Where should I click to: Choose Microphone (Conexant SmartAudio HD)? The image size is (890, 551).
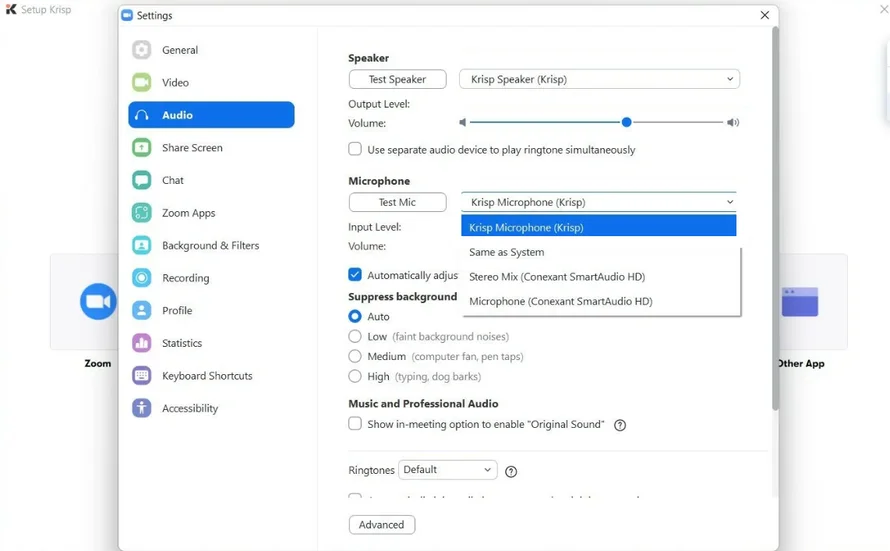[x=601, y=301]
